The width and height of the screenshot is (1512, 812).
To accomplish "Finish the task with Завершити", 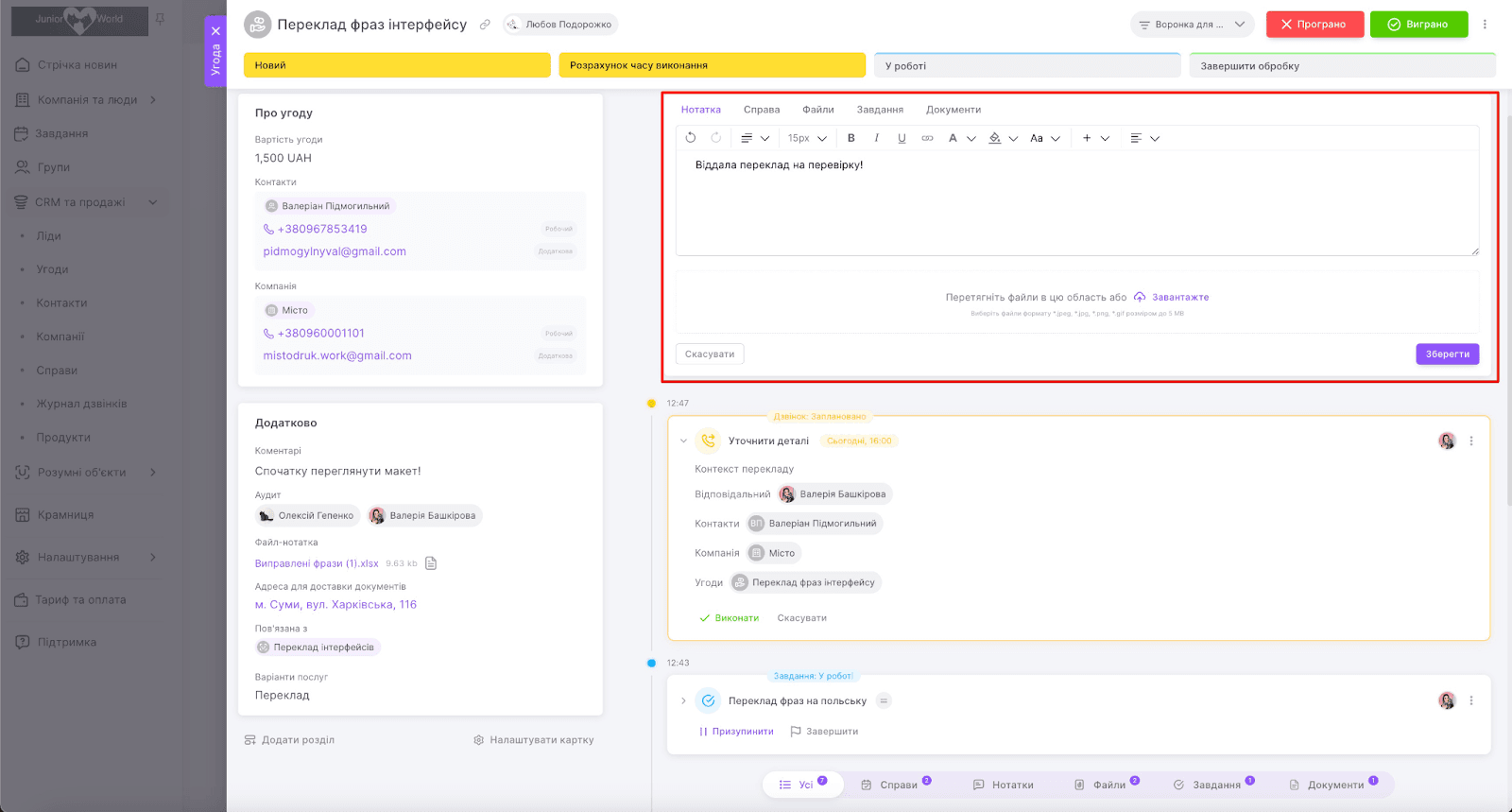I will coord(824,732).
